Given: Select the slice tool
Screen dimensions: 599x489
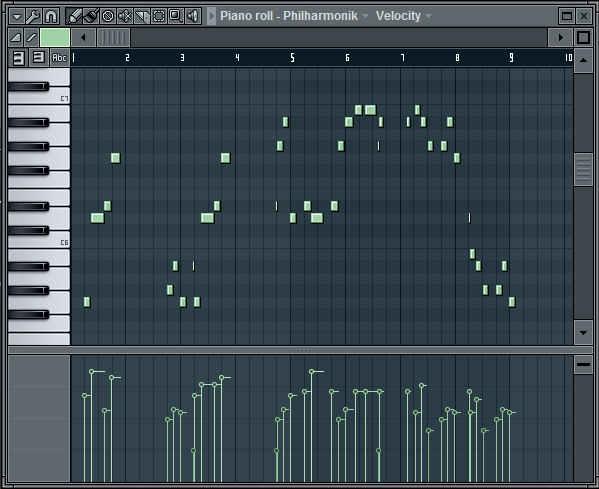Looking at the screenshot, I should coord(142,16).
